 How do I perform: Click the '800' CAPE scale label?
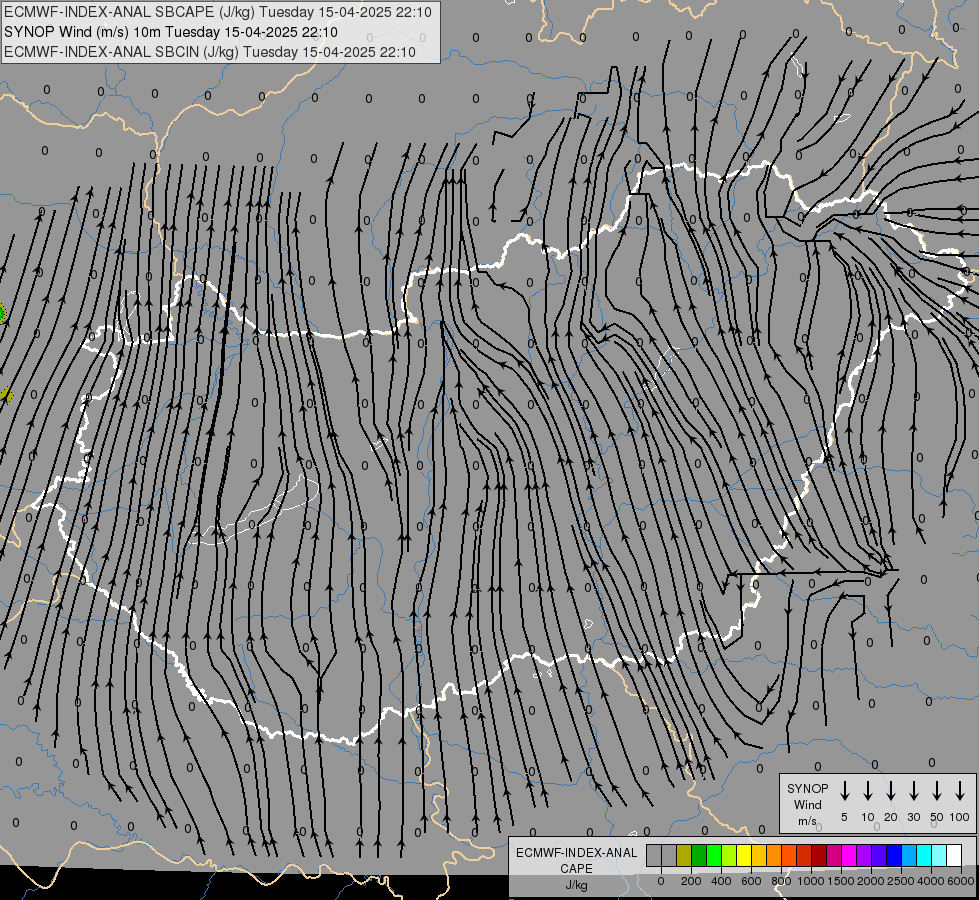coord(781,881)
